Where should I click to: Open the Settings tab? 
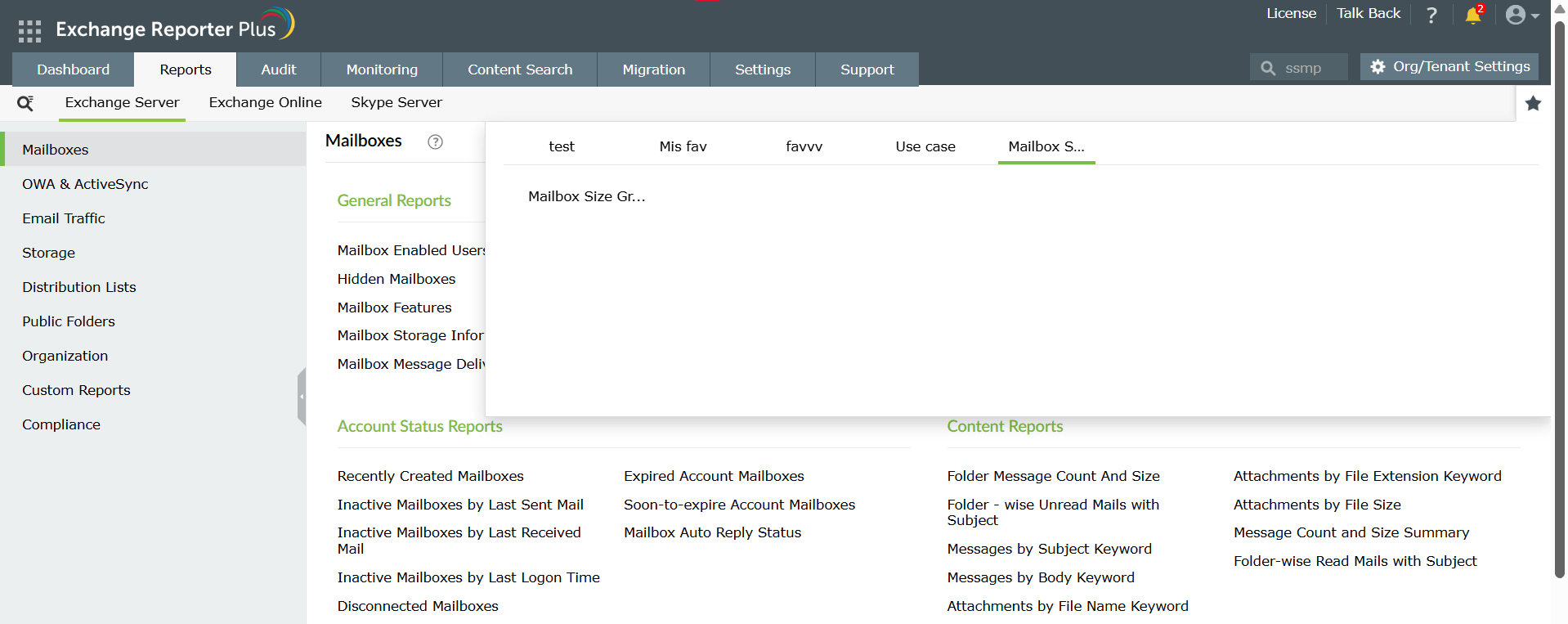pos(763,70)
